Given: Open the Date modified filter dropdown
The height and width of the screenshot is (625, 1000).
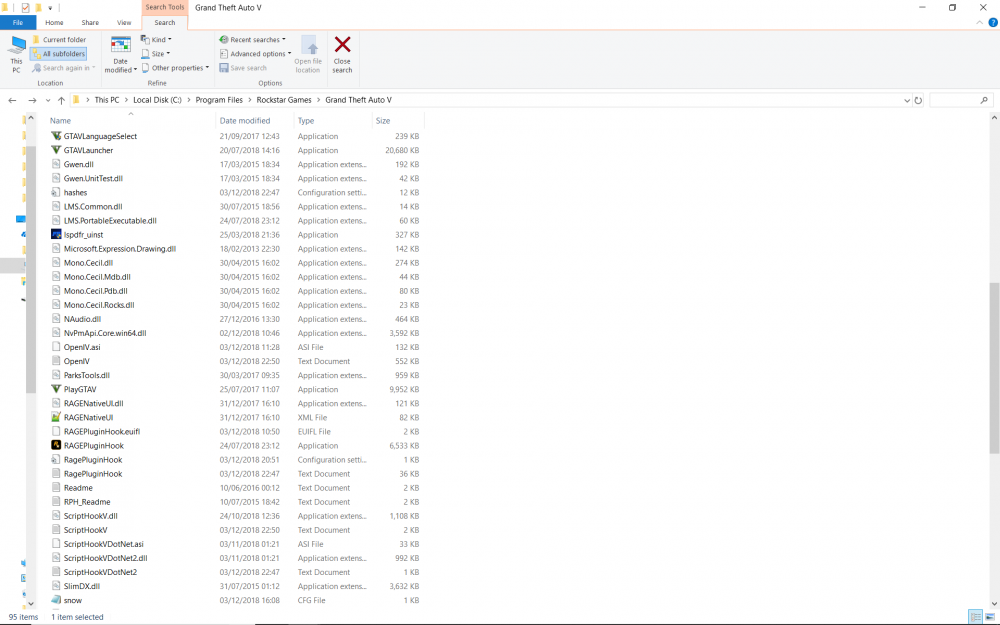Looking at the screenshot, I should 121,55.
